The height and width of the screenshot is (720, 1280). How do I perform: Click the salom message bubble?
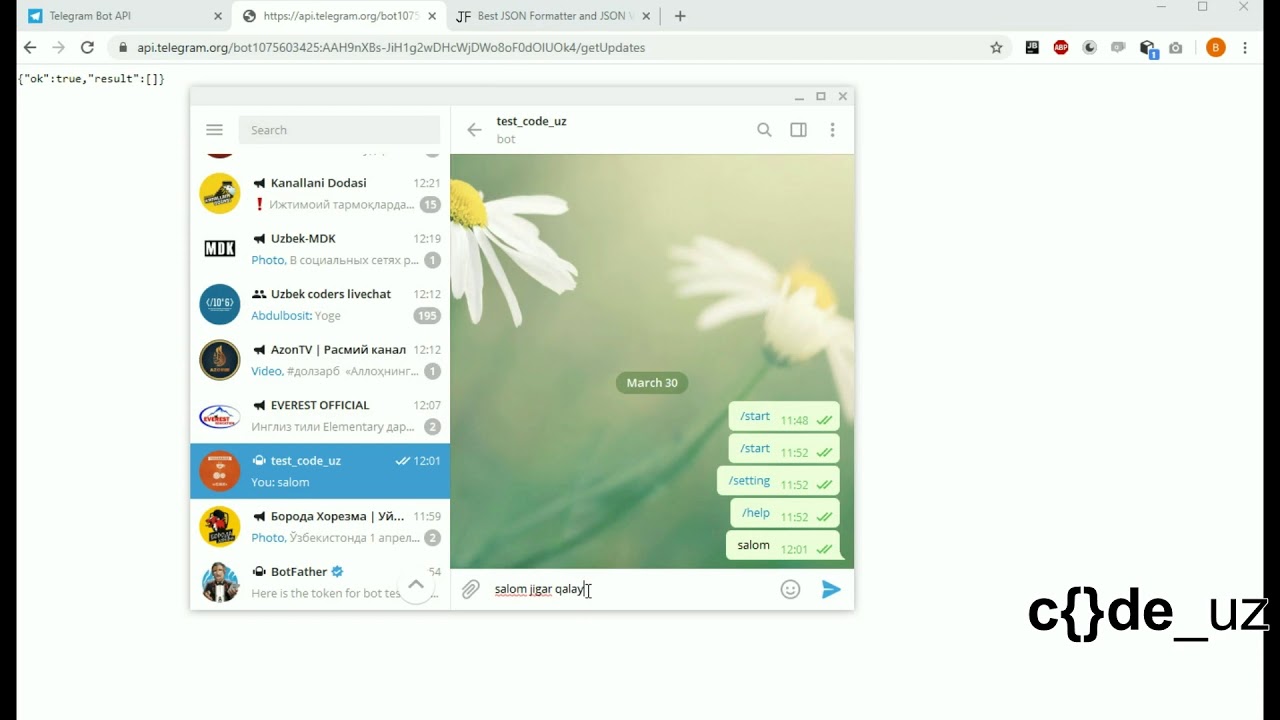(x=783, y=546)
